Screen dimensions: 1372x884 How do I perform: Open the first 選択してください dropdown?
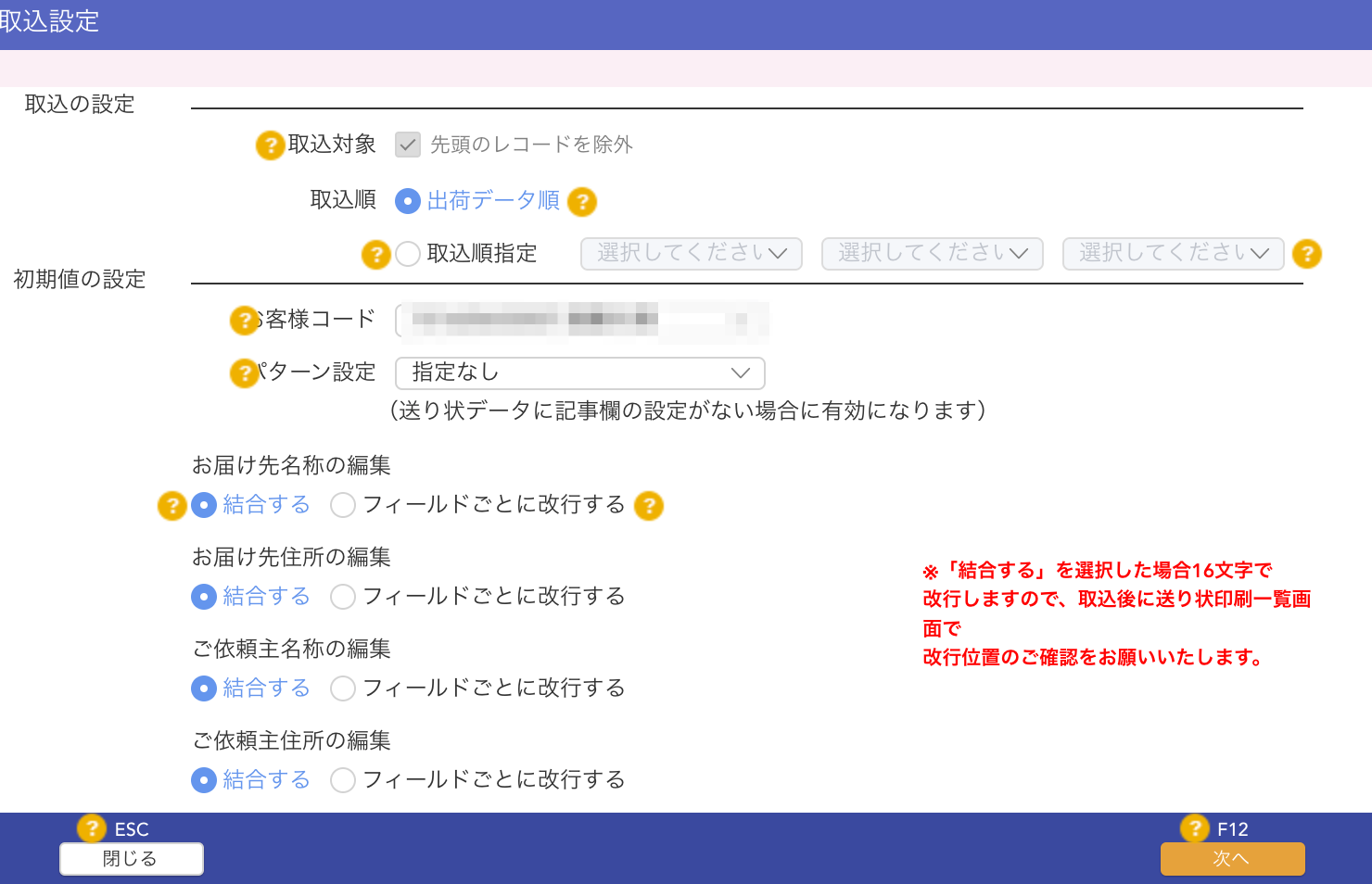tap(691, 254)
